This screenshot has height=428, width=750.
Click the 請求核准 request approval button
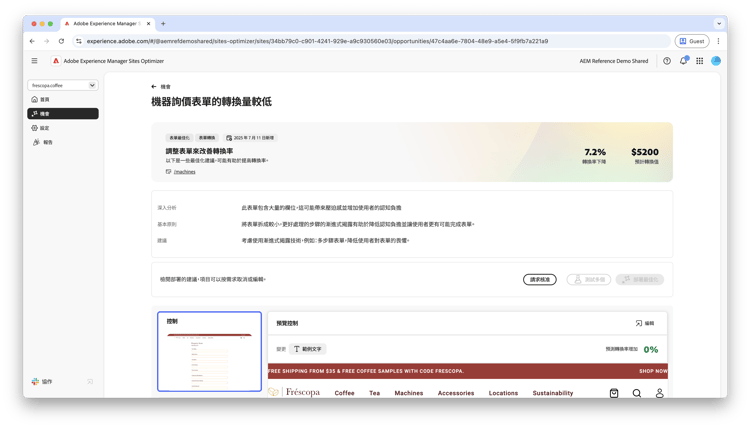[540, 279]
